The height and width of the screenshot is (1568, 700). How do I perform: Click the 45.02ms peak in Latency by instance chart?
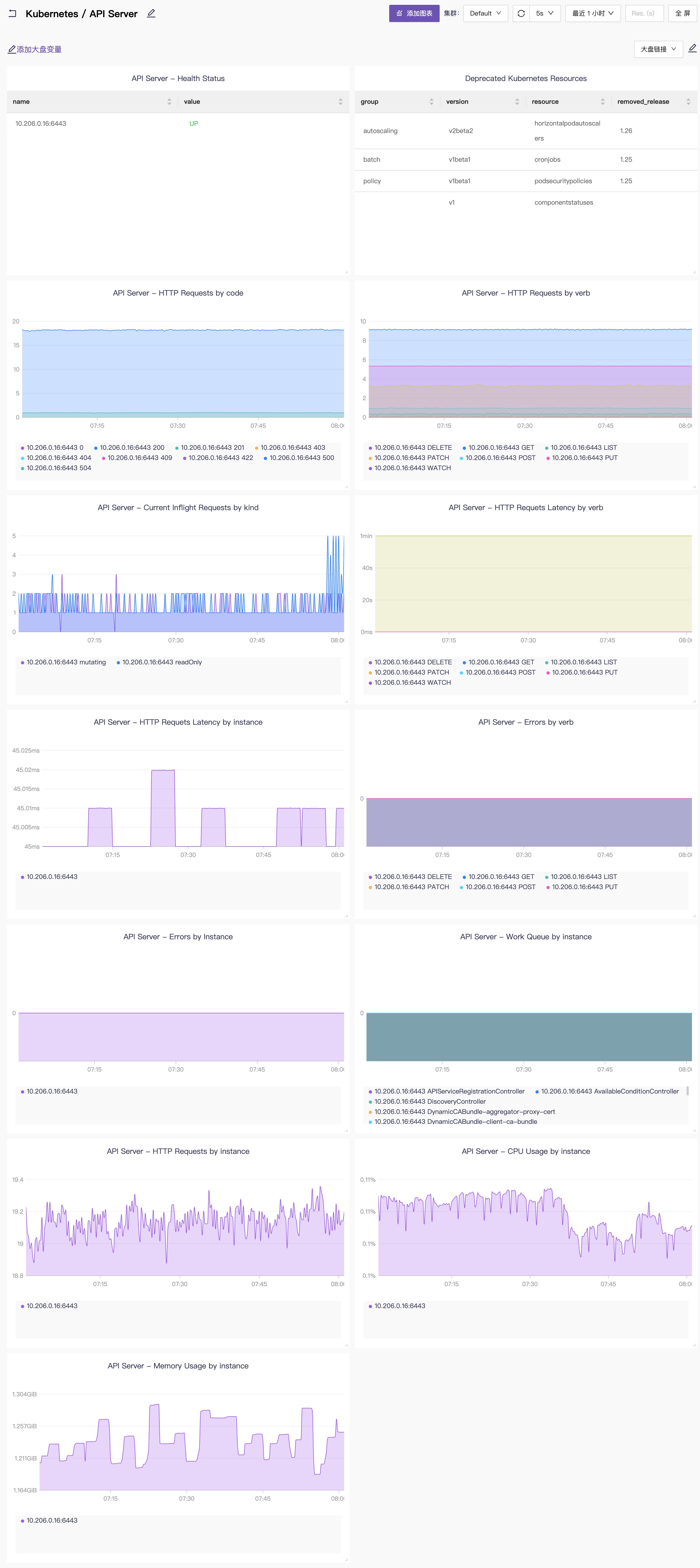pyautogui.click(x=163, y=771)
